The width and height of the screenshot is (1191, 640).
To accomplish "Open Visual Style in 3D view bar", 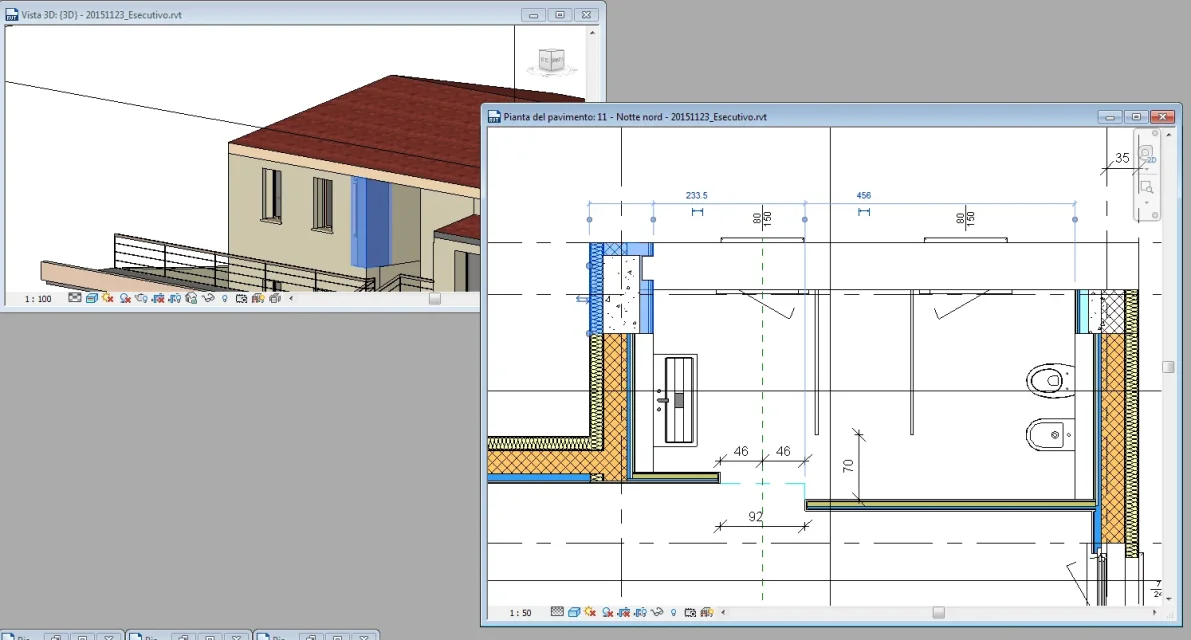I will coord(91,298).
